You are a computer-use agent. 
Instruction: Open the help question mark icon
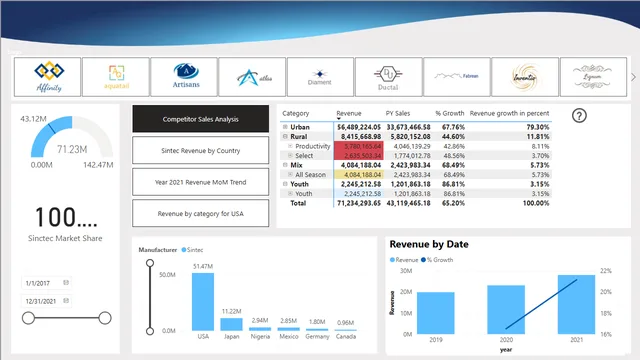tap(579, 116)
